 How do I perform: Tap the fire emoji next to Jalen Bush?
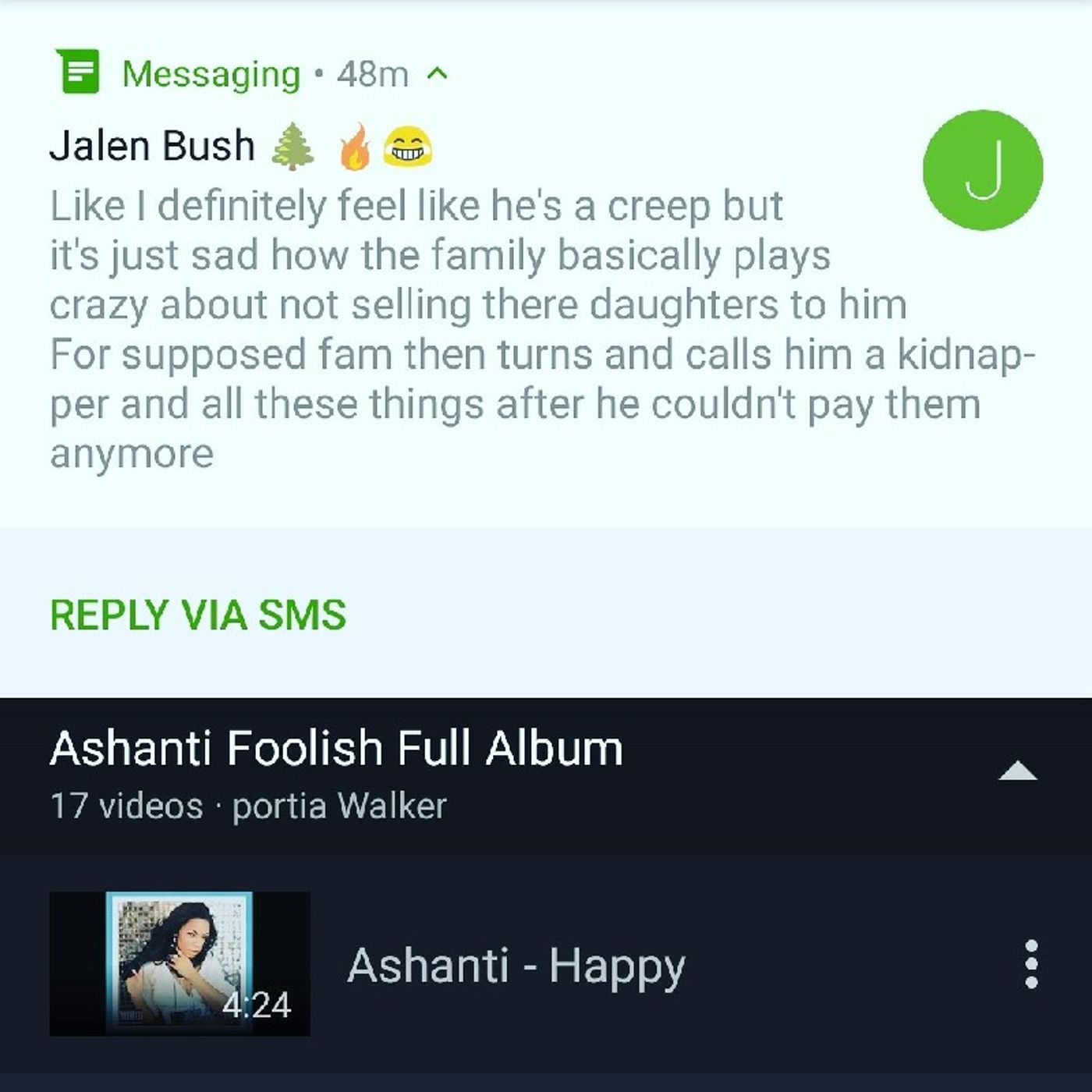click(355, 146)
